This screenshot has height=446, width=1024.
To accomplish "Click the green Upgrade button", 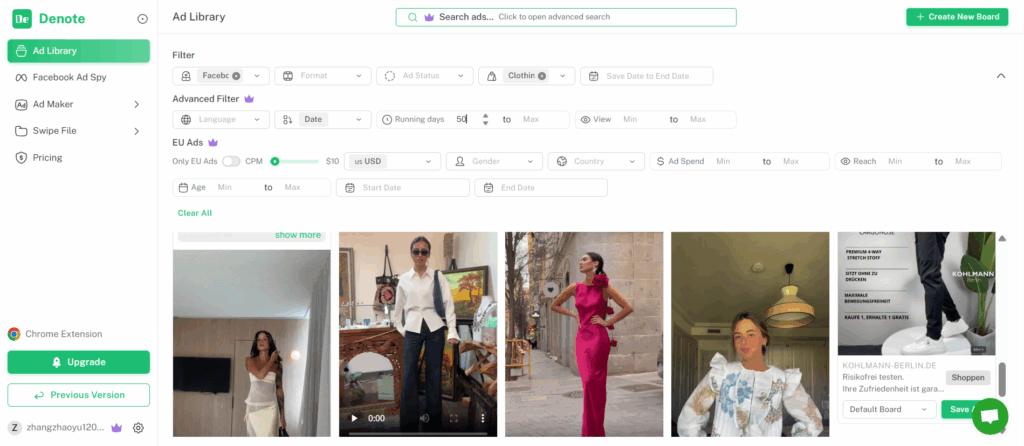I will (78, 362).
